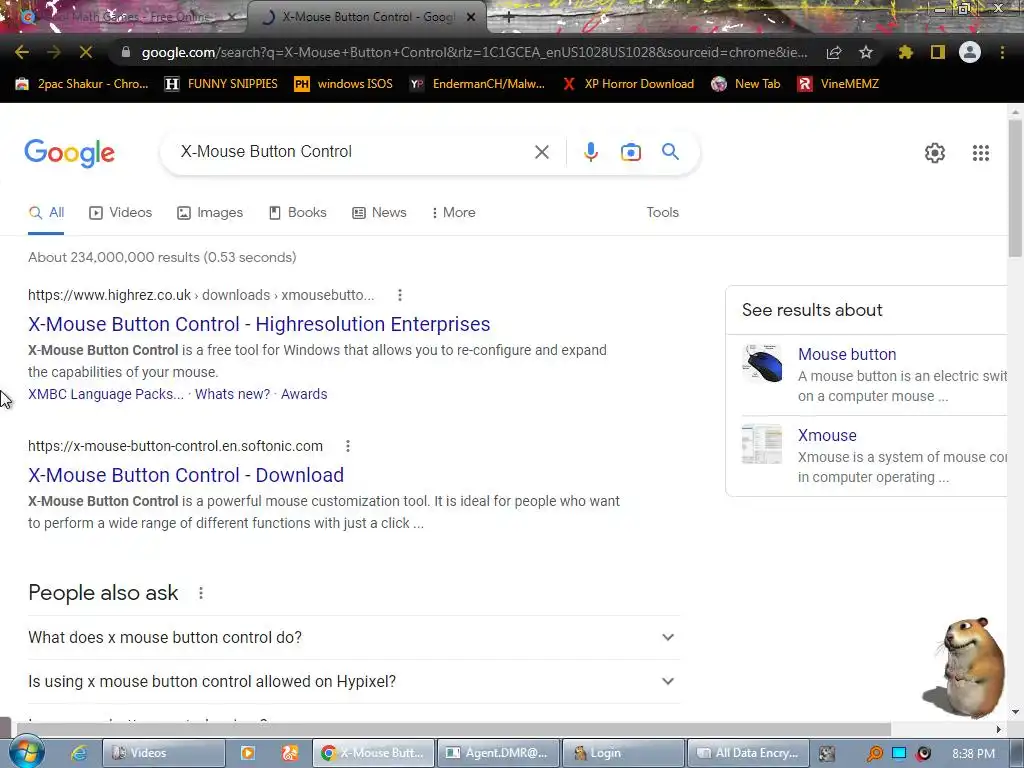The width and height of the screenshot is (1024, 768).
Task: Open About options beside People also ask
Action: point(200,593)
